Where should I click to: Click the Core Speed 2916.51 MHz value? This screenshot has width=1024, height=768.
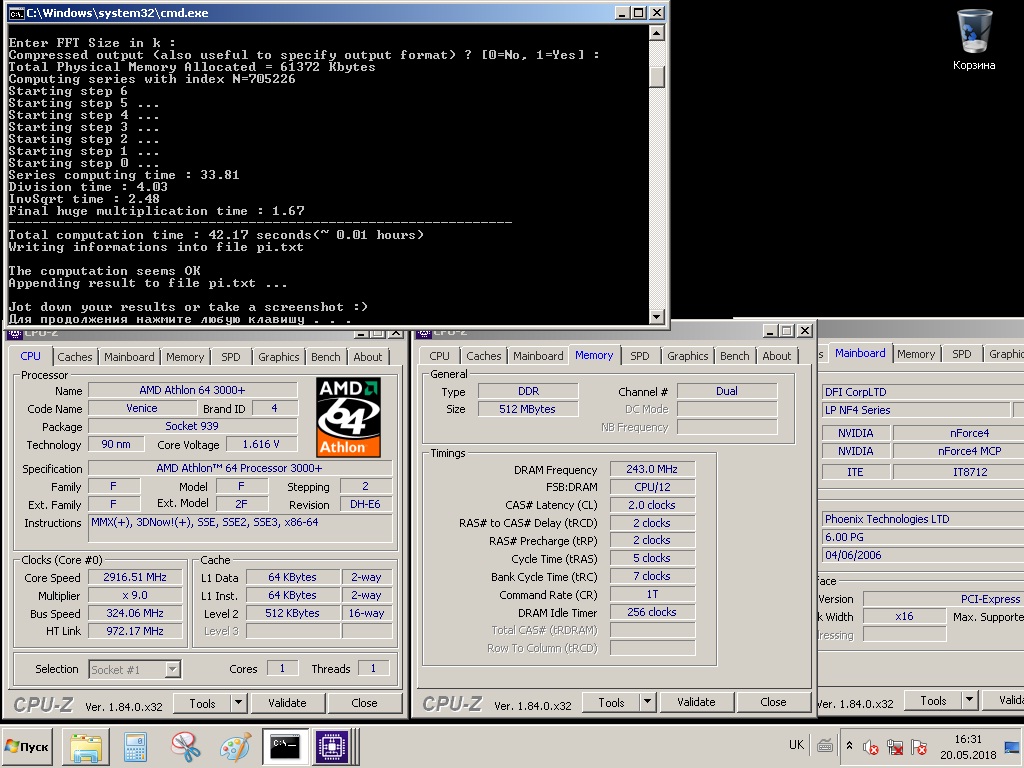(x=135, y=577)
